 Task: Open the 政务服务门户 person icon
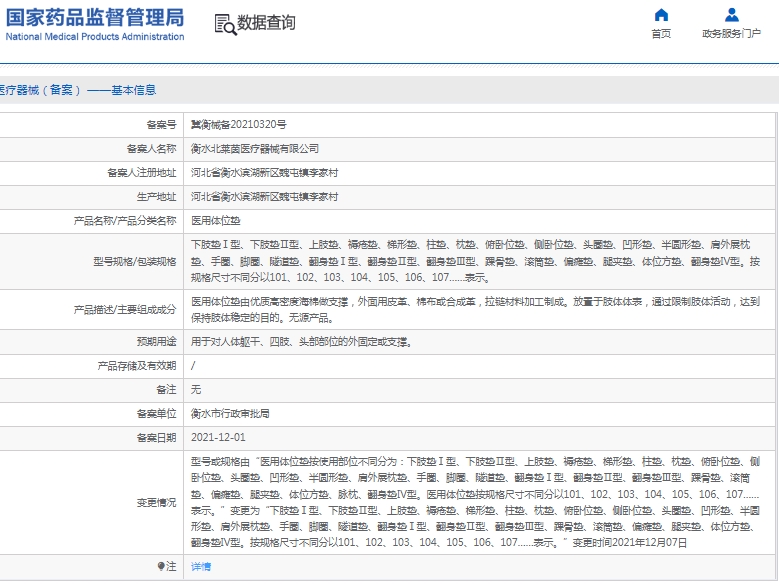(x=731, y=15)
